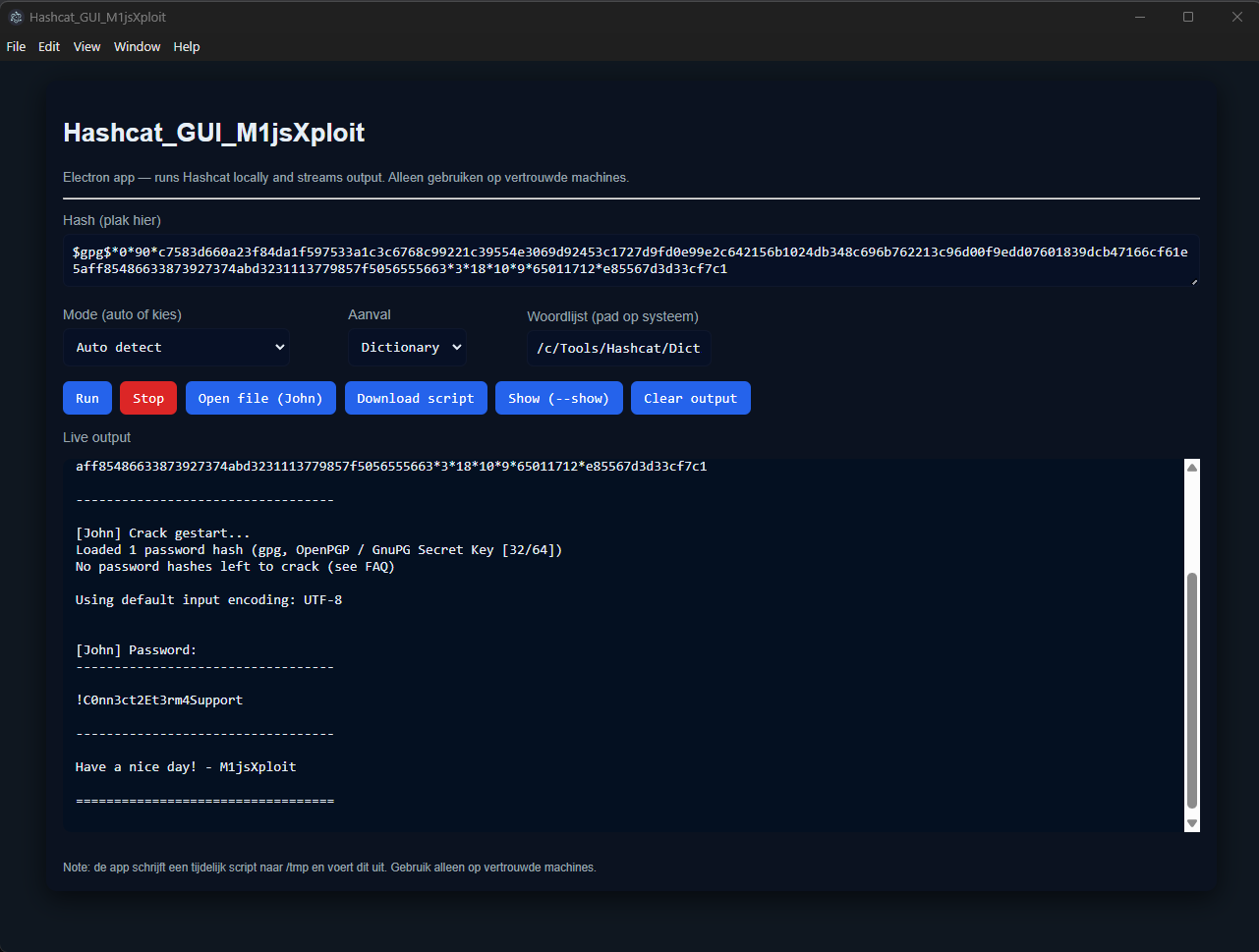Click the 'Hashcat_GUI_M1jsXploit' page heading
Screen dimensions: 1259x952
click(x=214, y=133)
